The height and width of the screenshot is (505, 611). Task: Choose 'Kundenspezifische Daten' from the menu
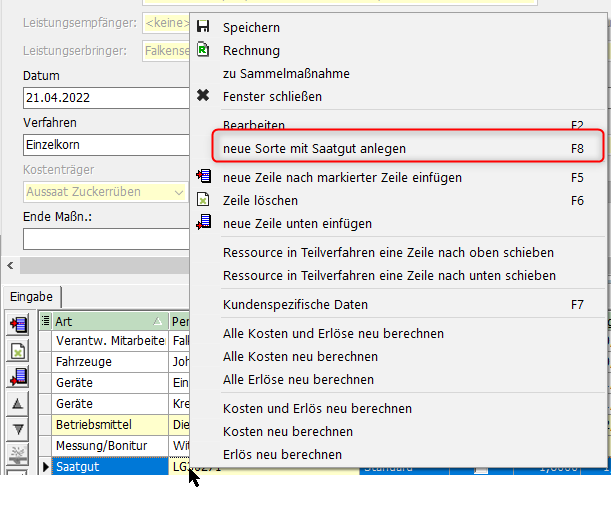(295, 304)
